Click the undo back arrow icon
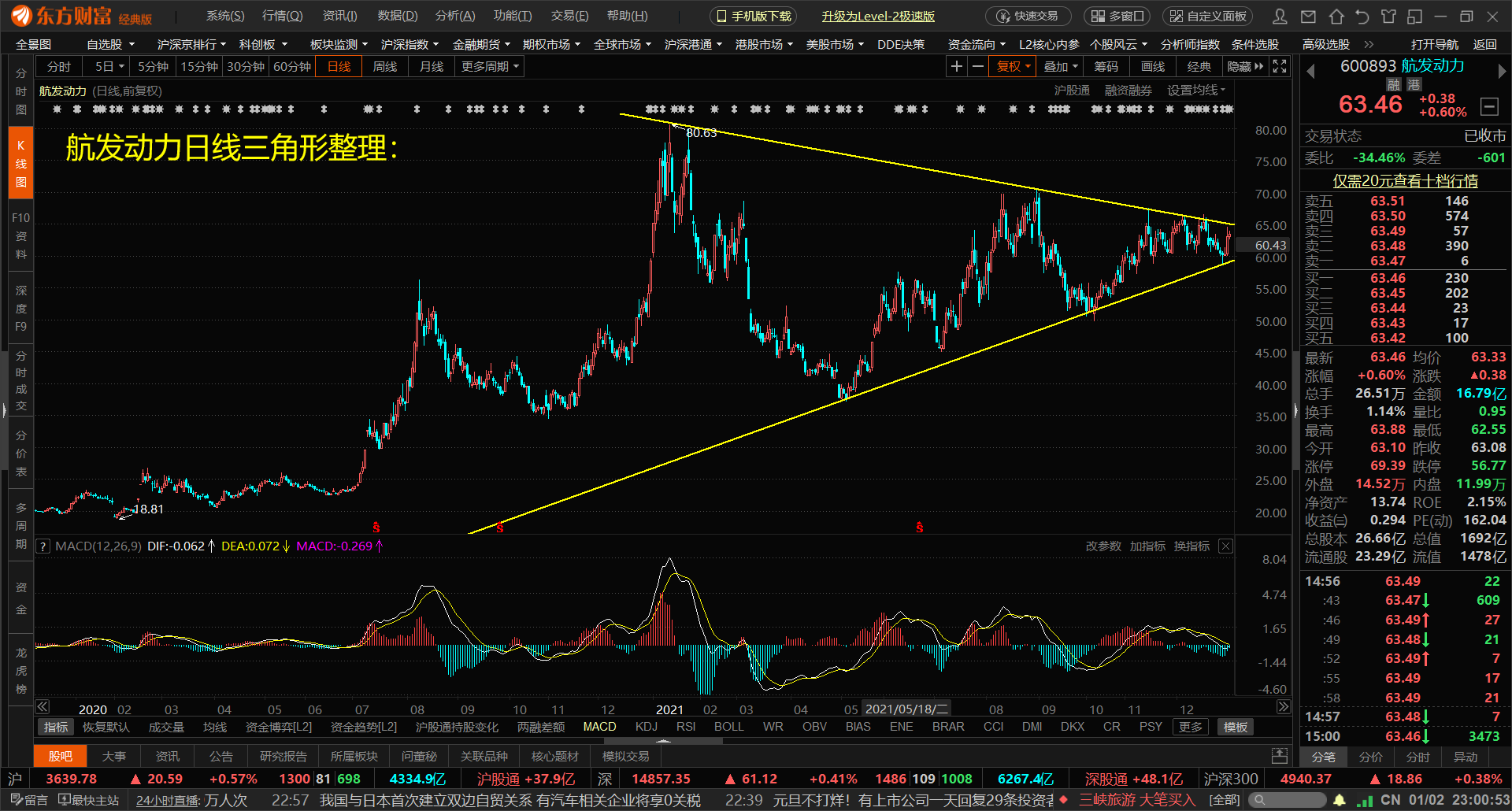This screenshot has height=811, width=1512. [x=1362, y=17]
